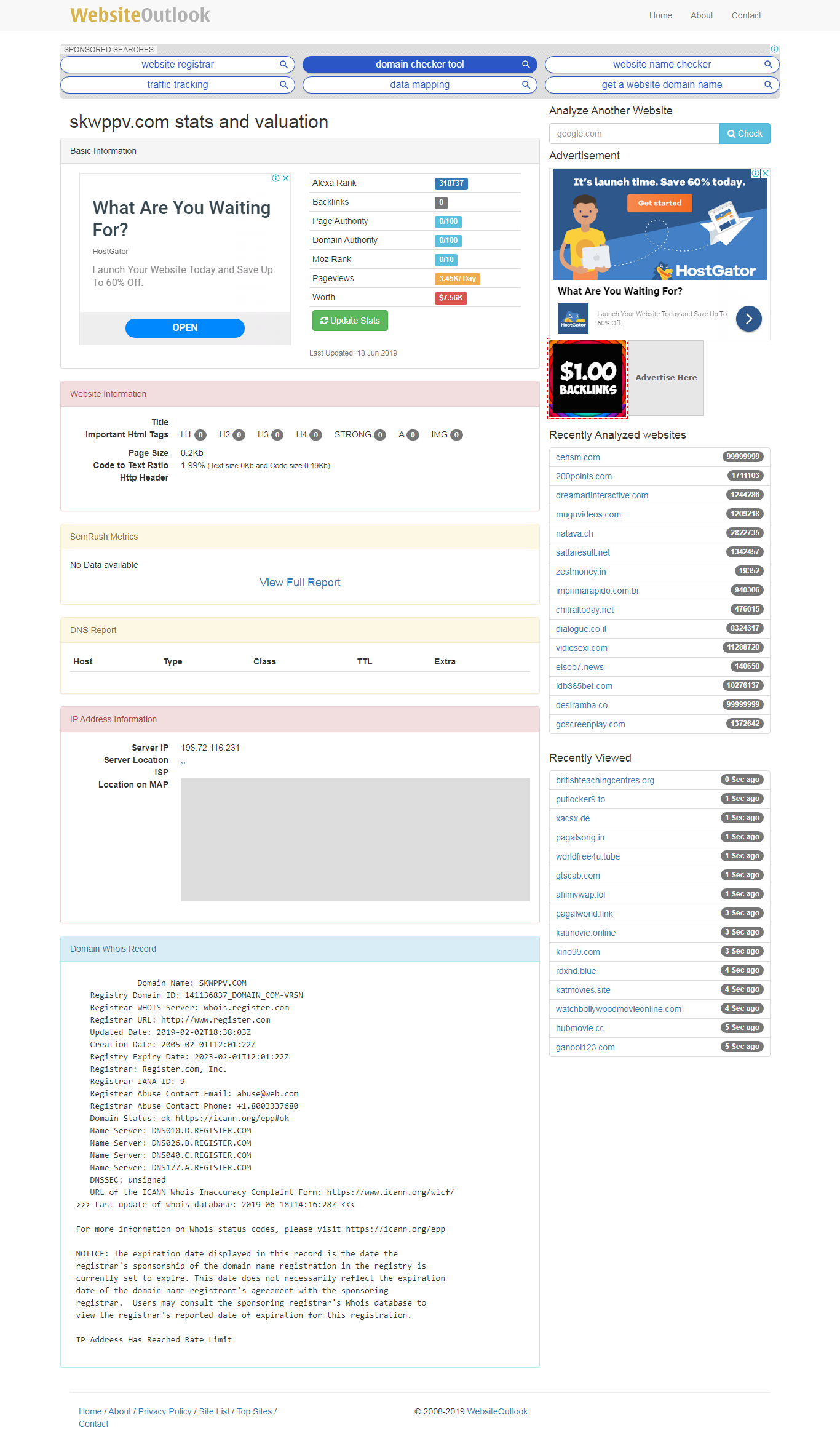Open sponsored search 'get a website domain name'

pyautogui.click(x=662, y=85)
